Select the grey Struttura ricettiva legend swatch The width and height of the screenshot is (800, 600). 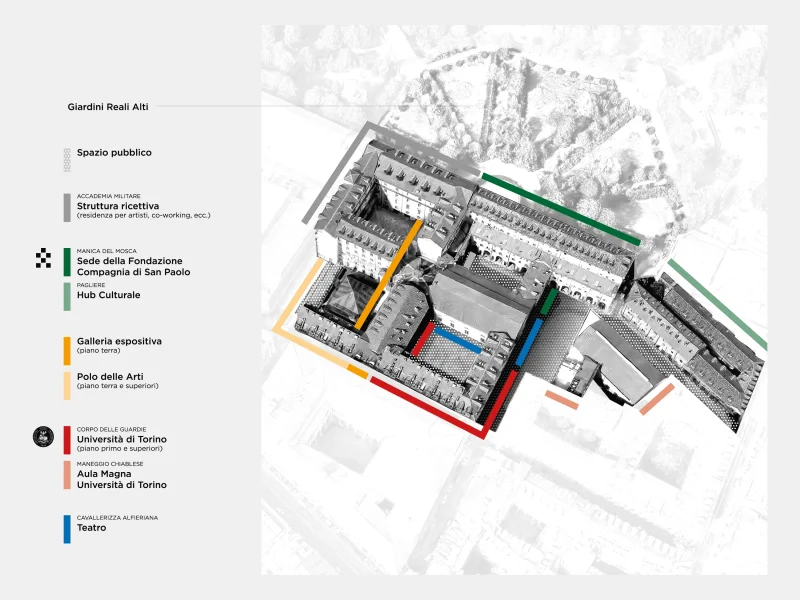click(x=66, y=207)
